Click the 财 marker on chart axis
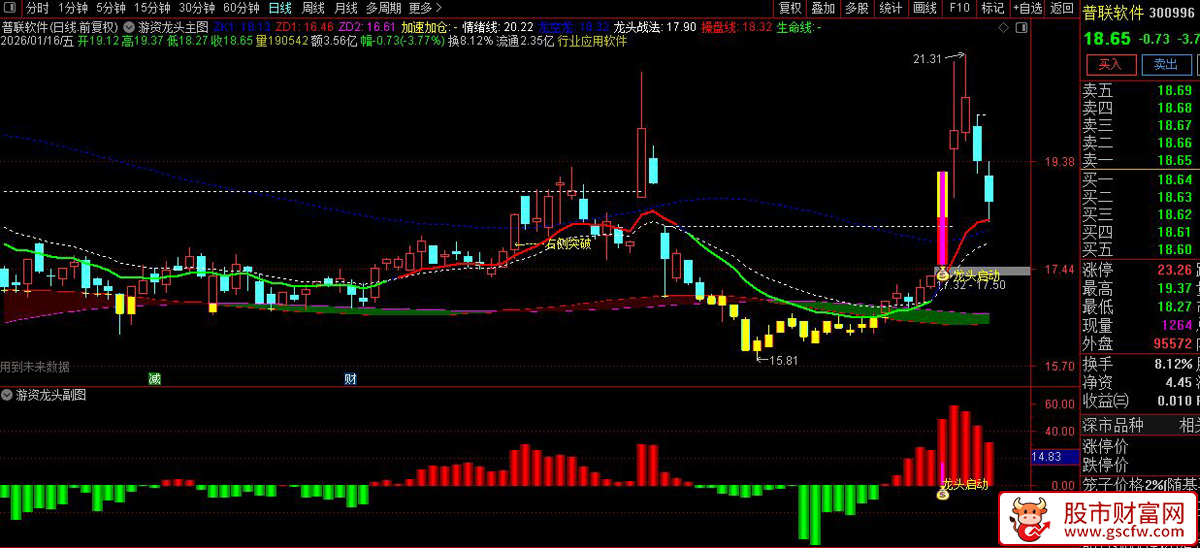The image size is (1200, 548). (351, 379)
